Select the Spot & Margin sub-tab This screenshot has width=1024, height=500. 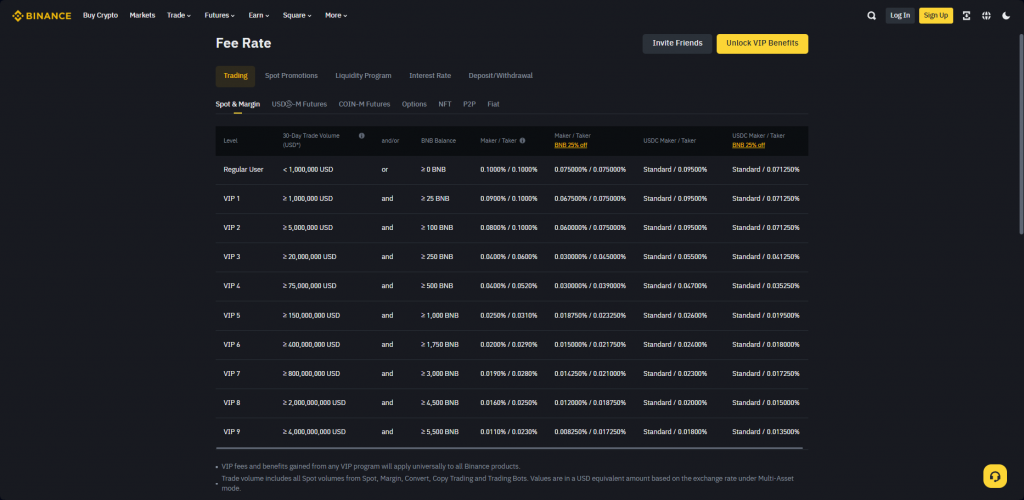coord(238,104)
